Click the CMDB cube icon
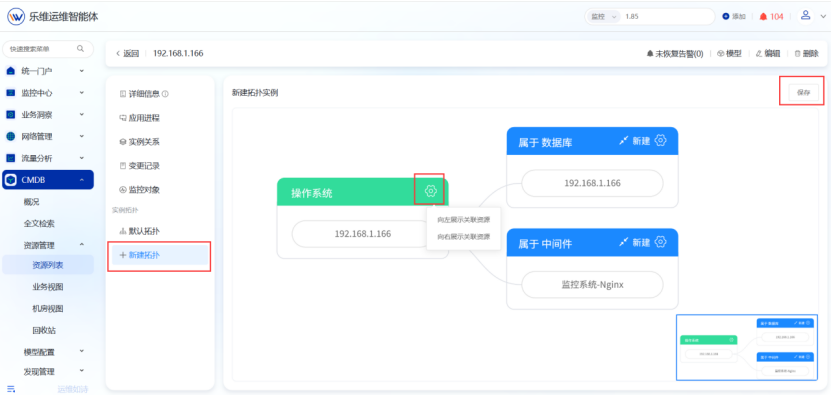Screen dimensions: 831x396 point(11,180)
